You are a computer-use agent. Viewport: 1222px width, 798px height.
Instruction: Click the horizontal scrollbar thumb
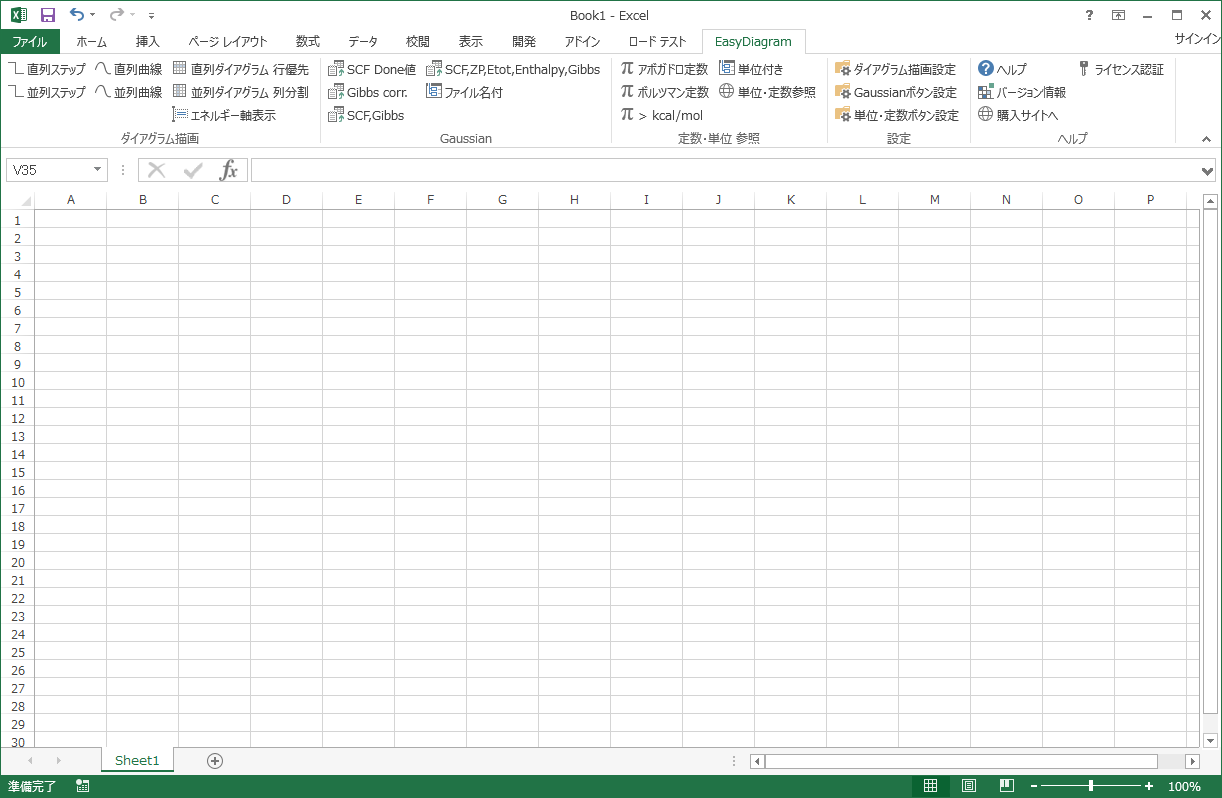[961, 762]
